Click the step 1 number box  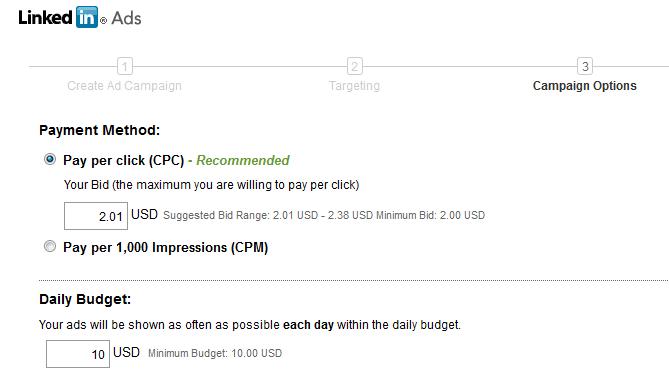pos(125,66)
